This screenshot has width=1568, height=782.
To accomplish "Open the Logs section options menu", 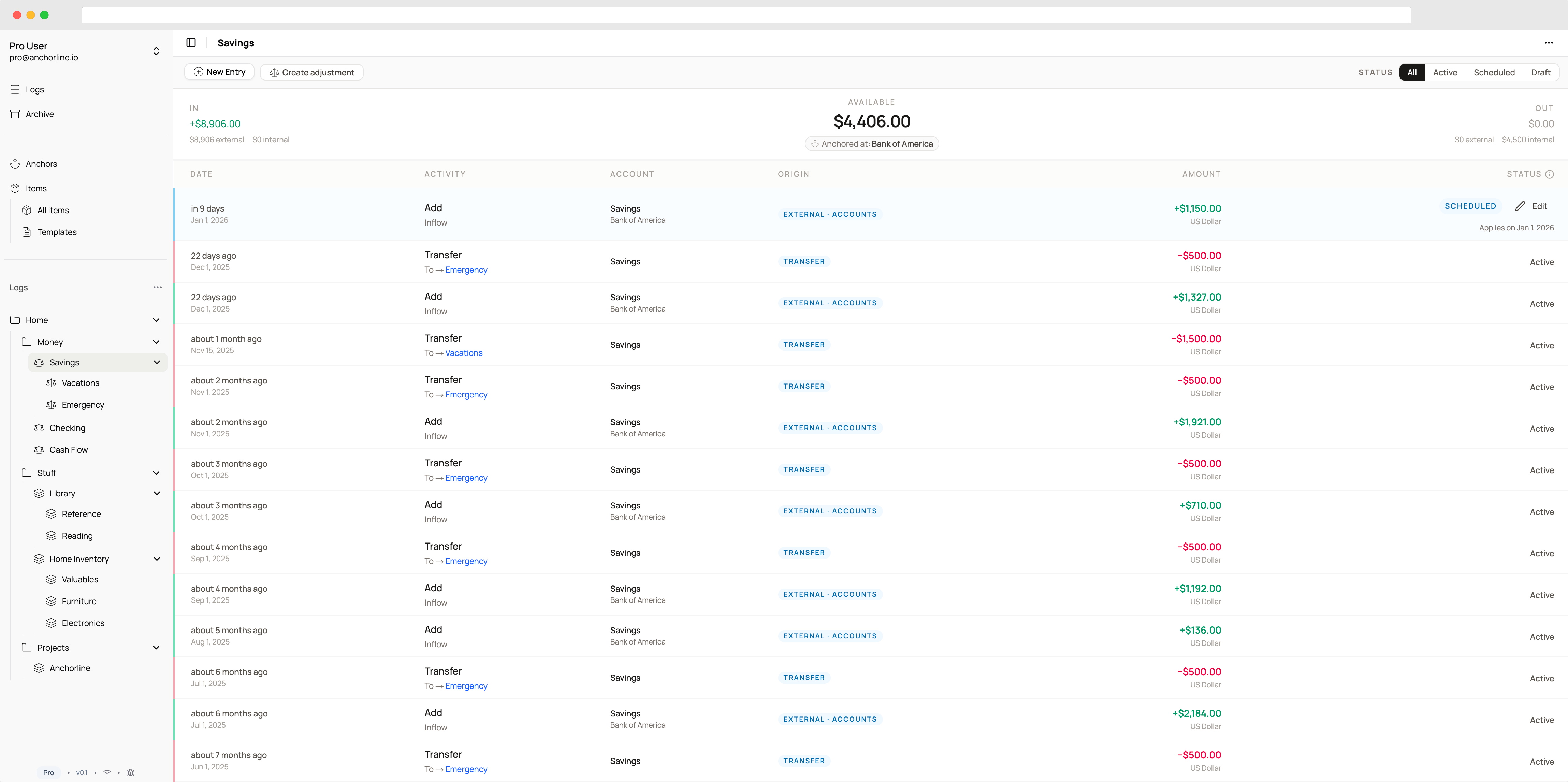I will pyautogui.click(x=158, y=287).
